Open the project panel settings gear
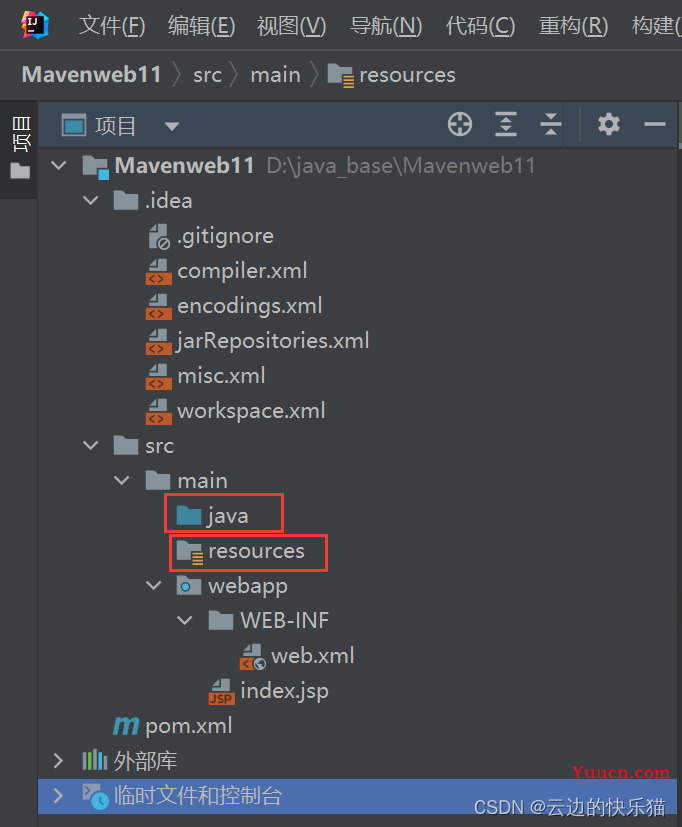The image size is (682, 827). click(609, 124)
